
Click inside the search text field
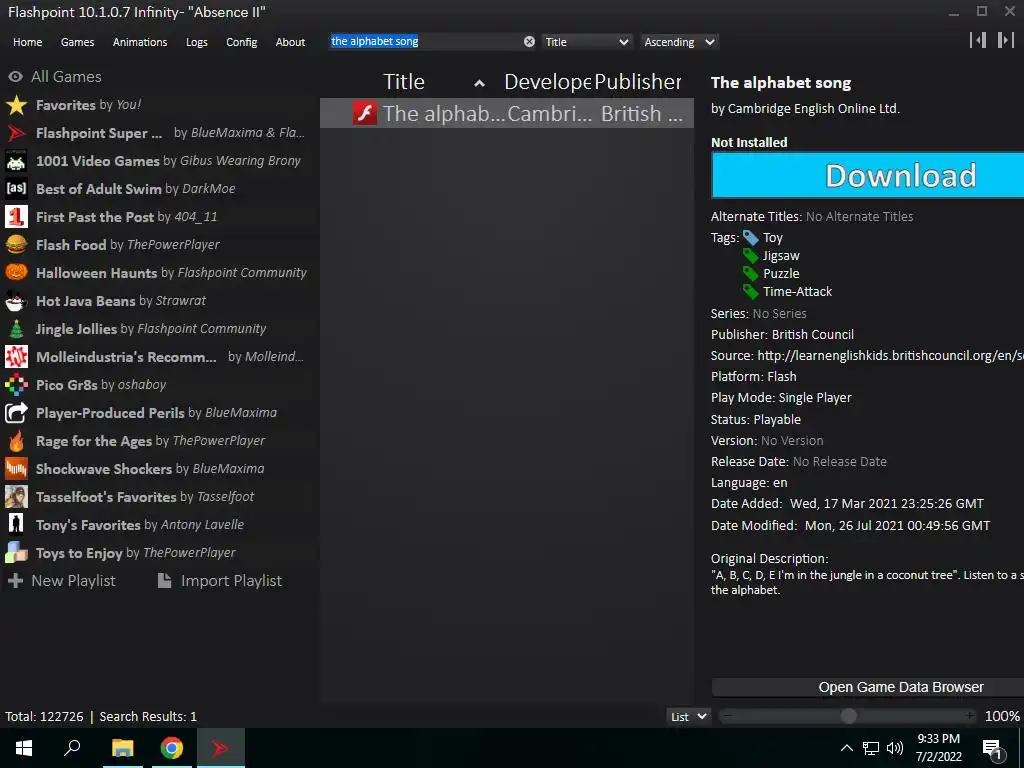click(426, 42)
